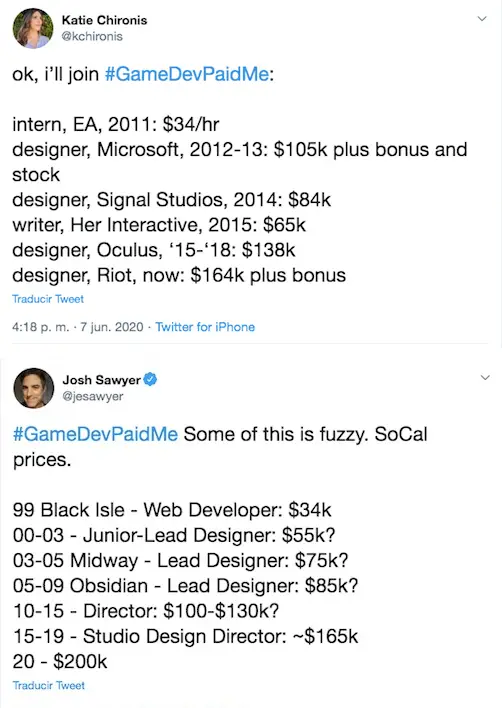Viewport: 502px width, 708px height.
Task: Expand Josh Sawyer tweet options chevron
Action: 485,377
